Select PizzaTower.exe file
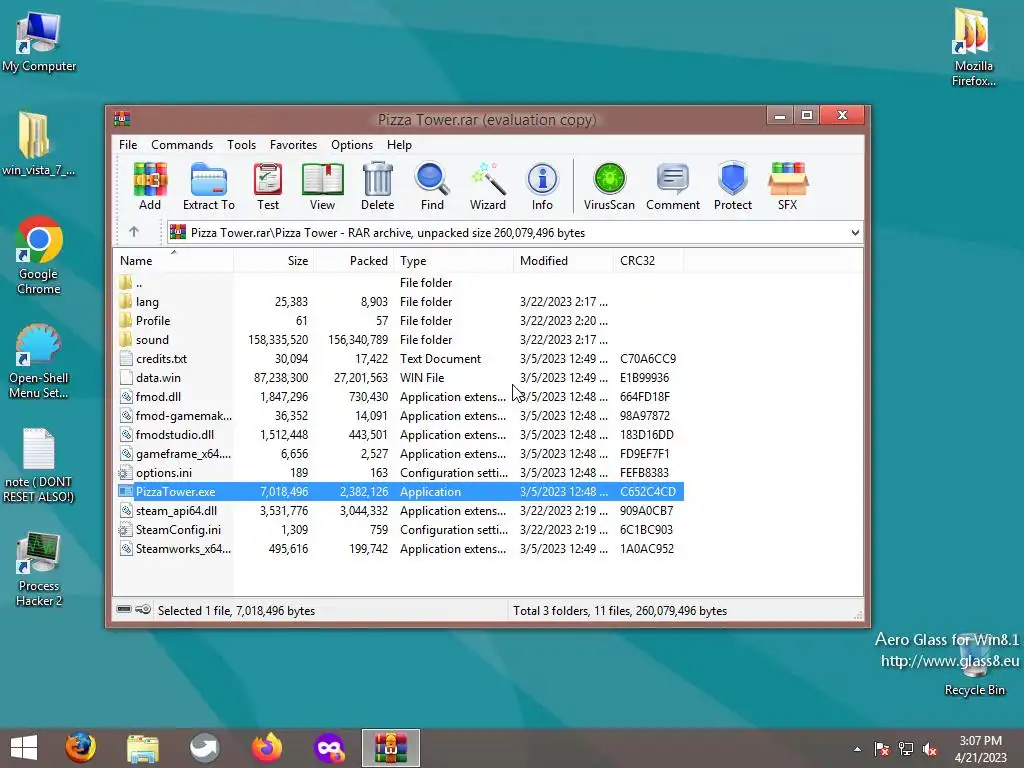This screenshot has width=1024, height=768. point(400,492)
